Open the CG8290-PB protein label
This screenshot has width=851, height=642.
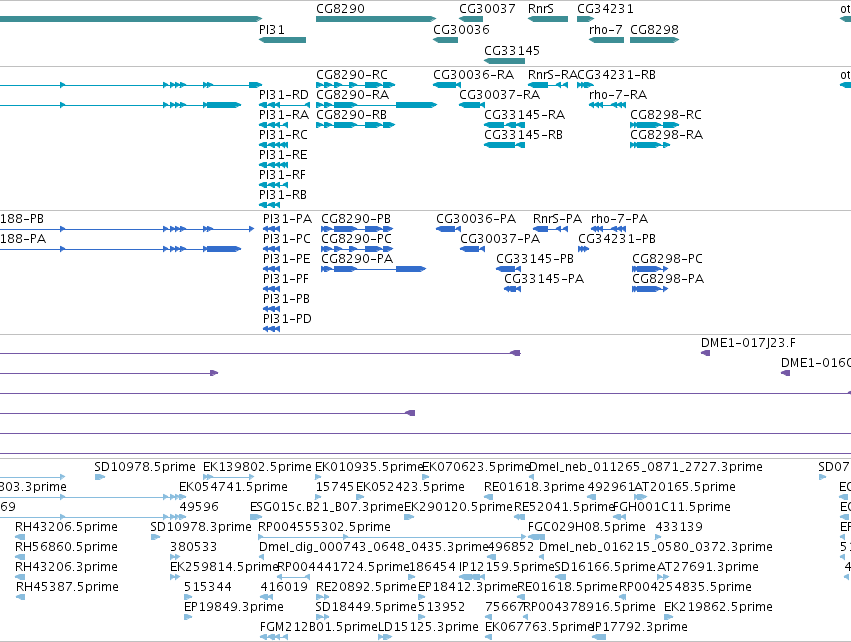pyautogui.click(x=356, y=219)
